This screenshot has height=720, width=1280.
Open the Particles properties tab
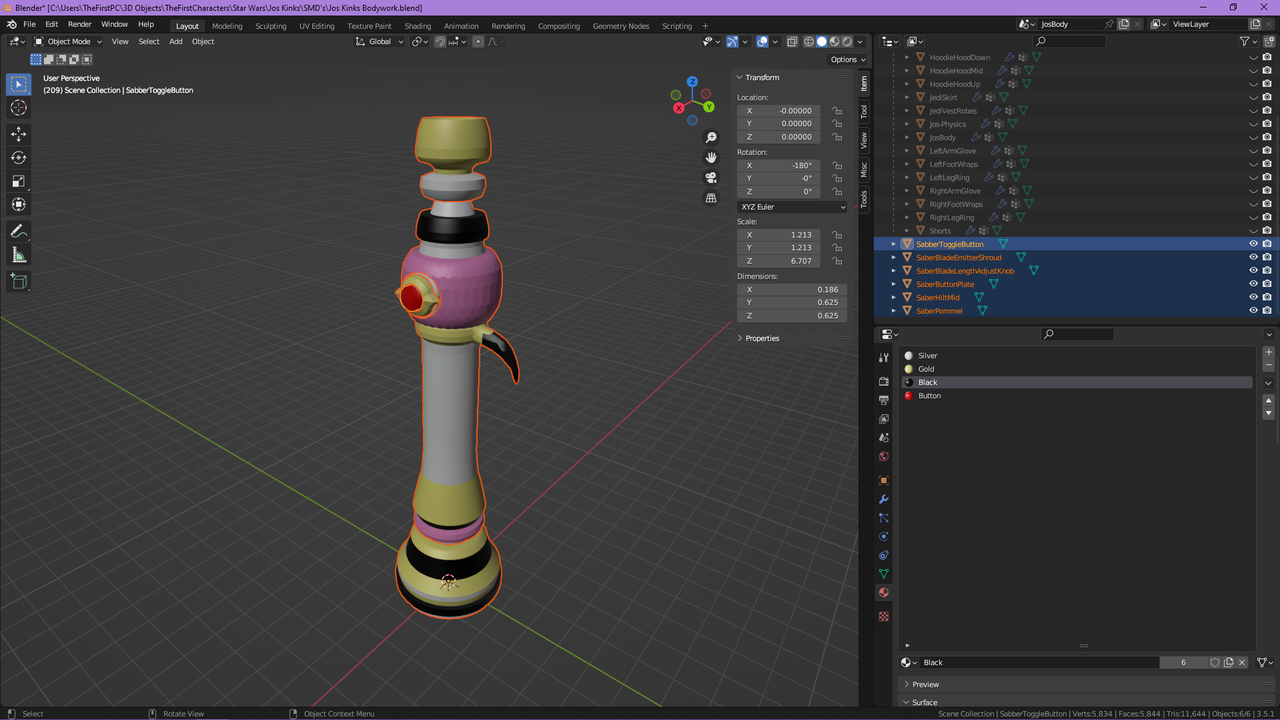[883, 518]
